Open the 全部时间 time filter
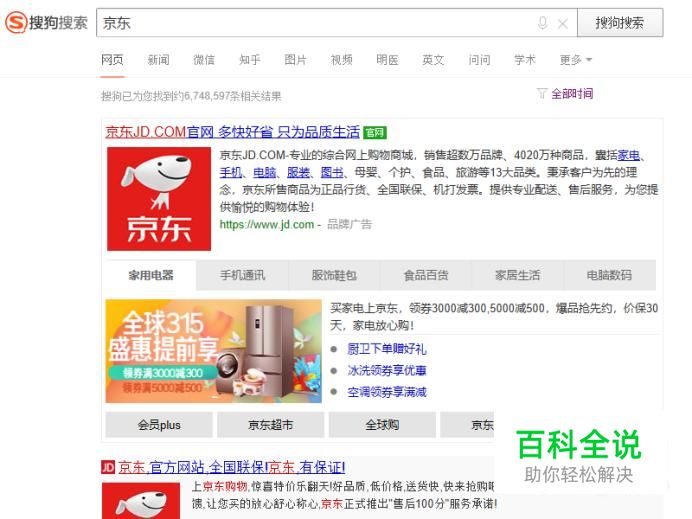Screen dimensions: 692x519 [565, 94]
